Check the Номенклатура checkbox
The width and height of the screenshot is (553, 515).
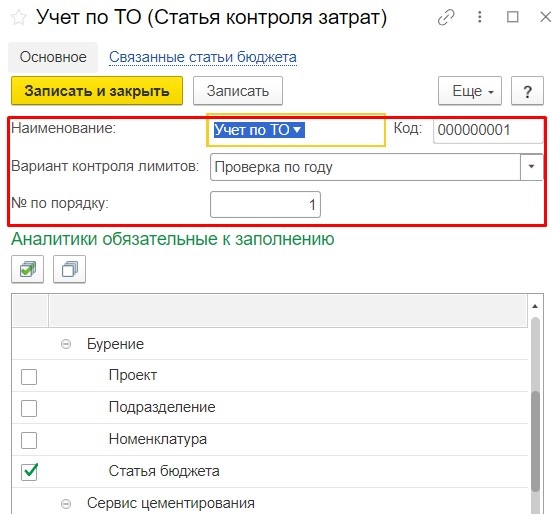tap(29, 440)
